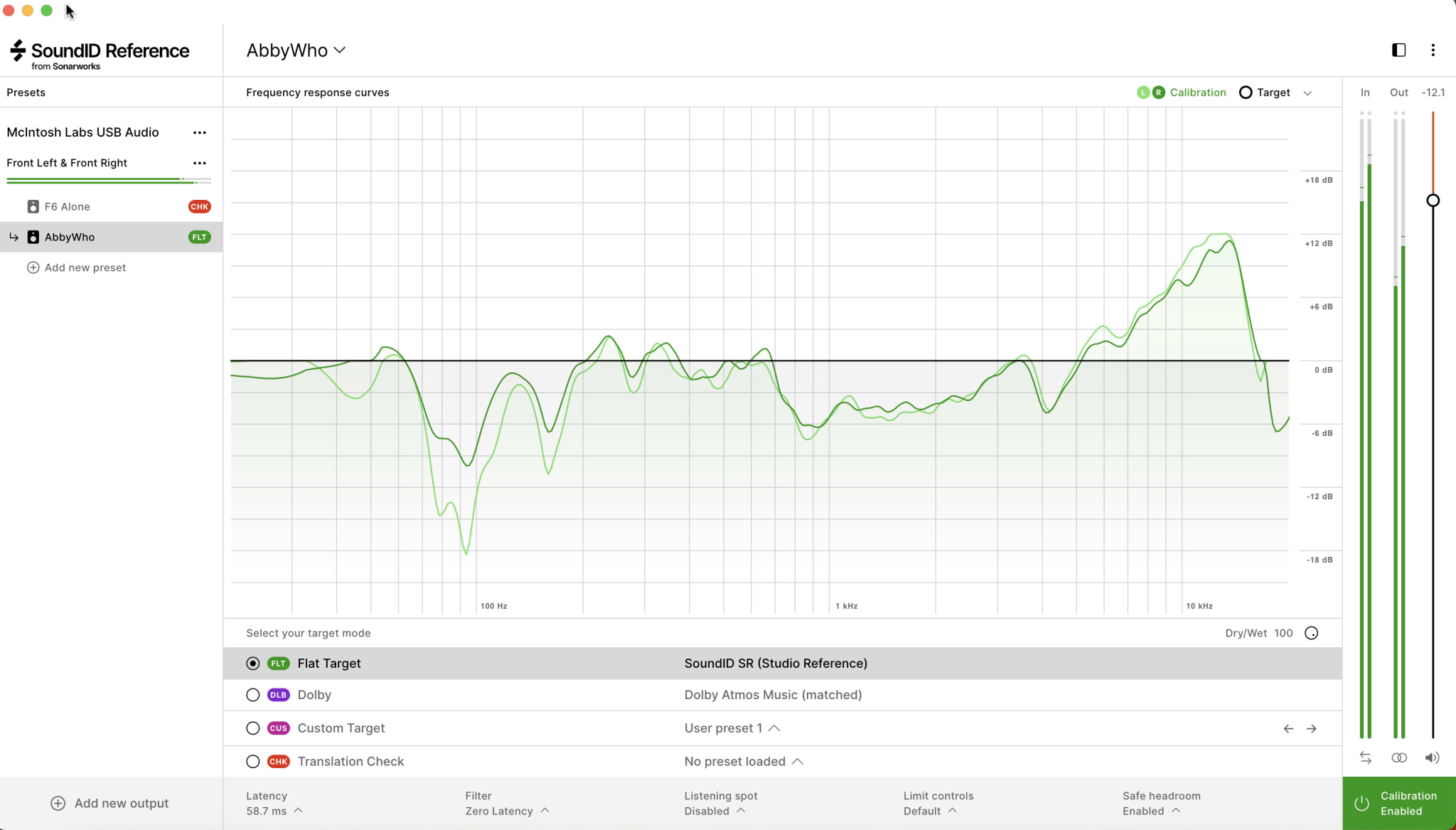Select Front Left & Front Right channels
1456x830 pixels.
[67, 164]
